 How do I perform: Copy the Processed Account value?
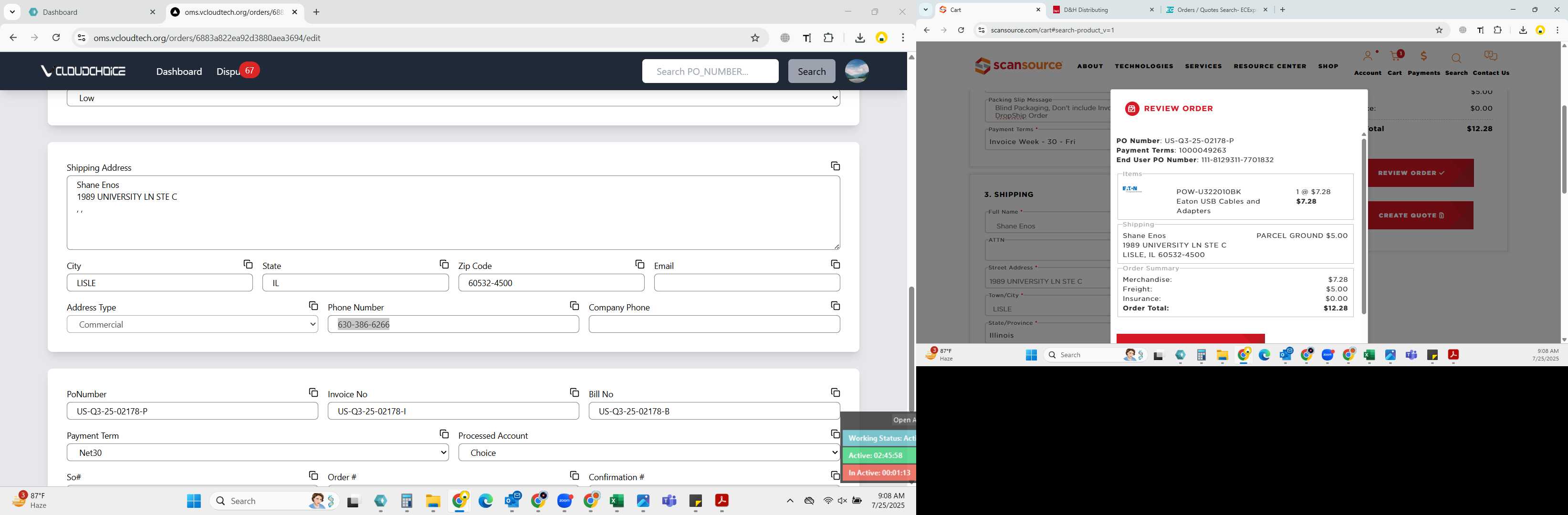[835, 434]
